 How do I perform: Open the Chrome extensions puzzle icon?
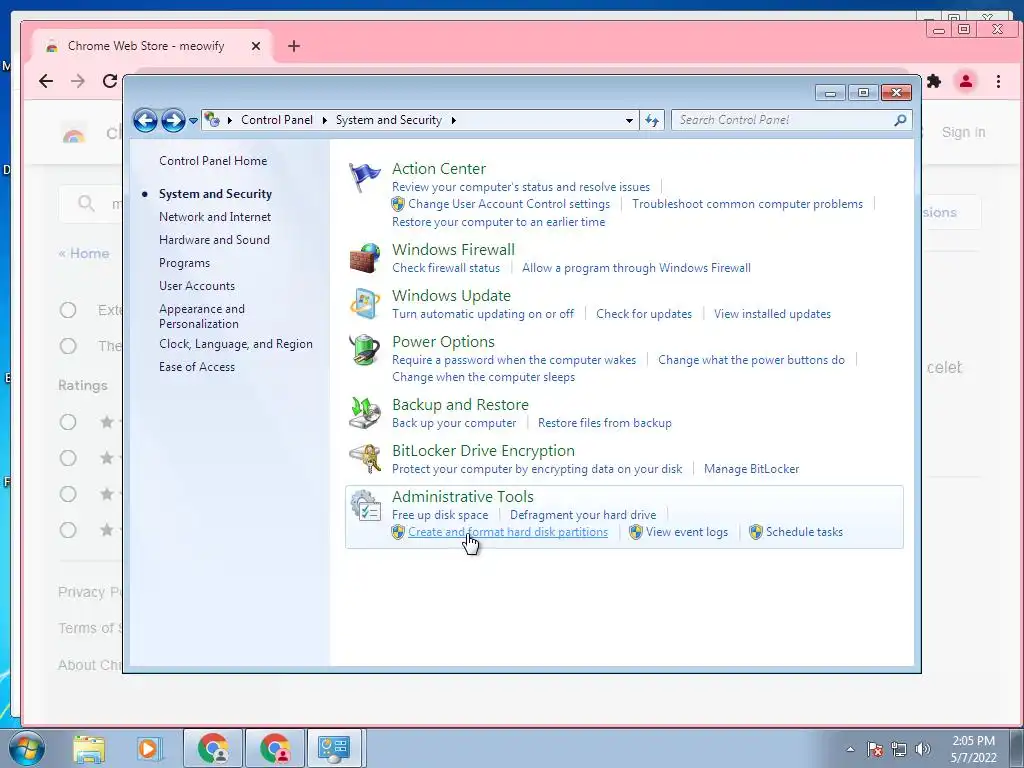[x=934, y=81]
